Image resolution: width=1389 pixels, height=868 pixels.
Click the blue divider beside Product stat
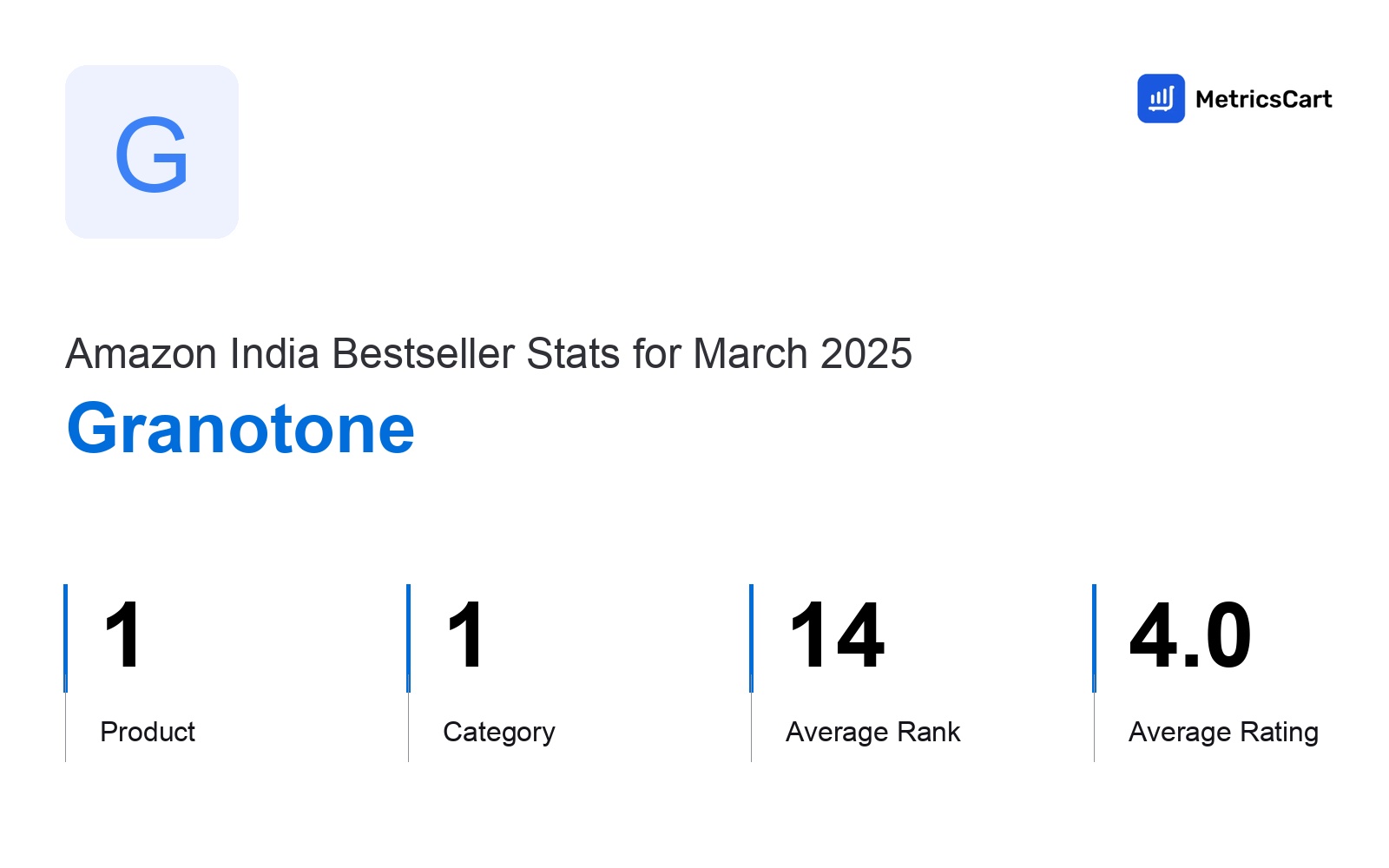coord(65,638)
